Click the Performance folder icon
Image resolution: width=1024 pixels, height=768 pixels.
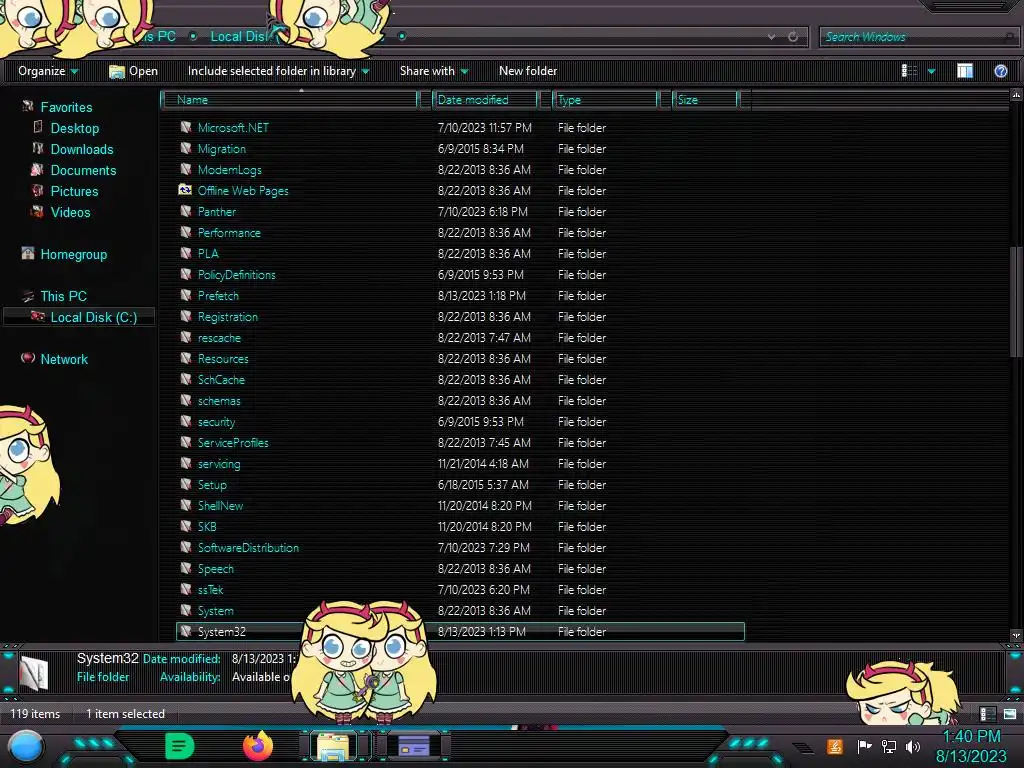point(186,232)
